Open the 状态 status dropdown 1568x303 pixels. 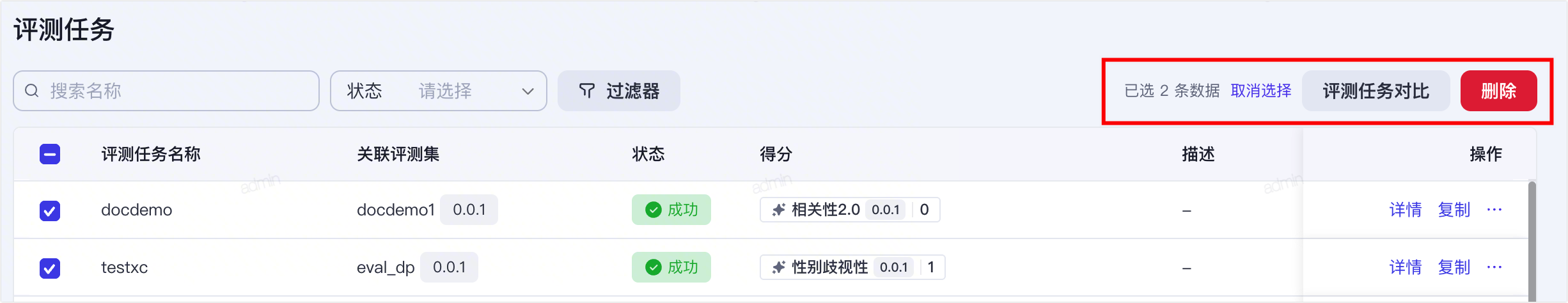tap(439, 91)
